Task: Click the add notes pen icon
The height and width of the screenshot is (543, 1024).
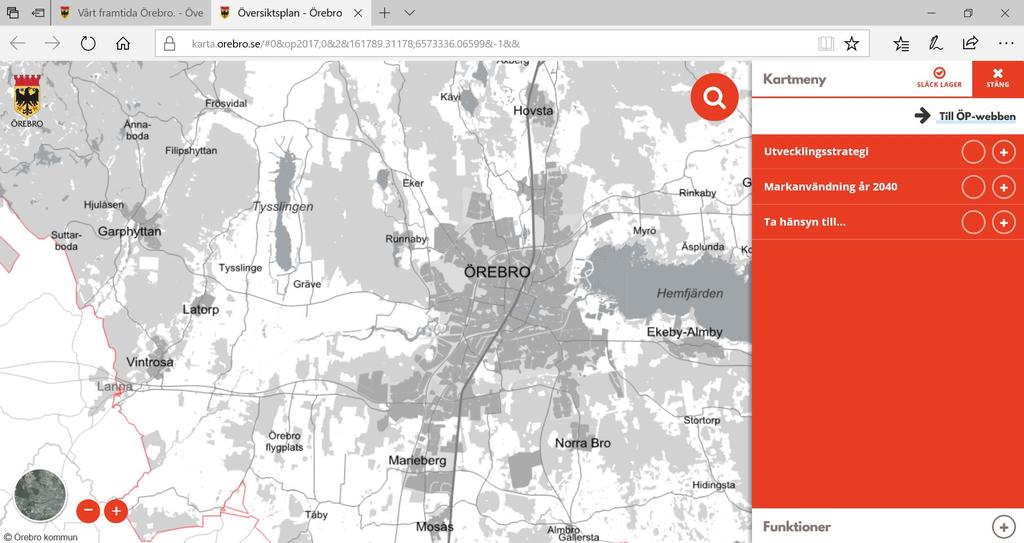Action: coord(936,44)
